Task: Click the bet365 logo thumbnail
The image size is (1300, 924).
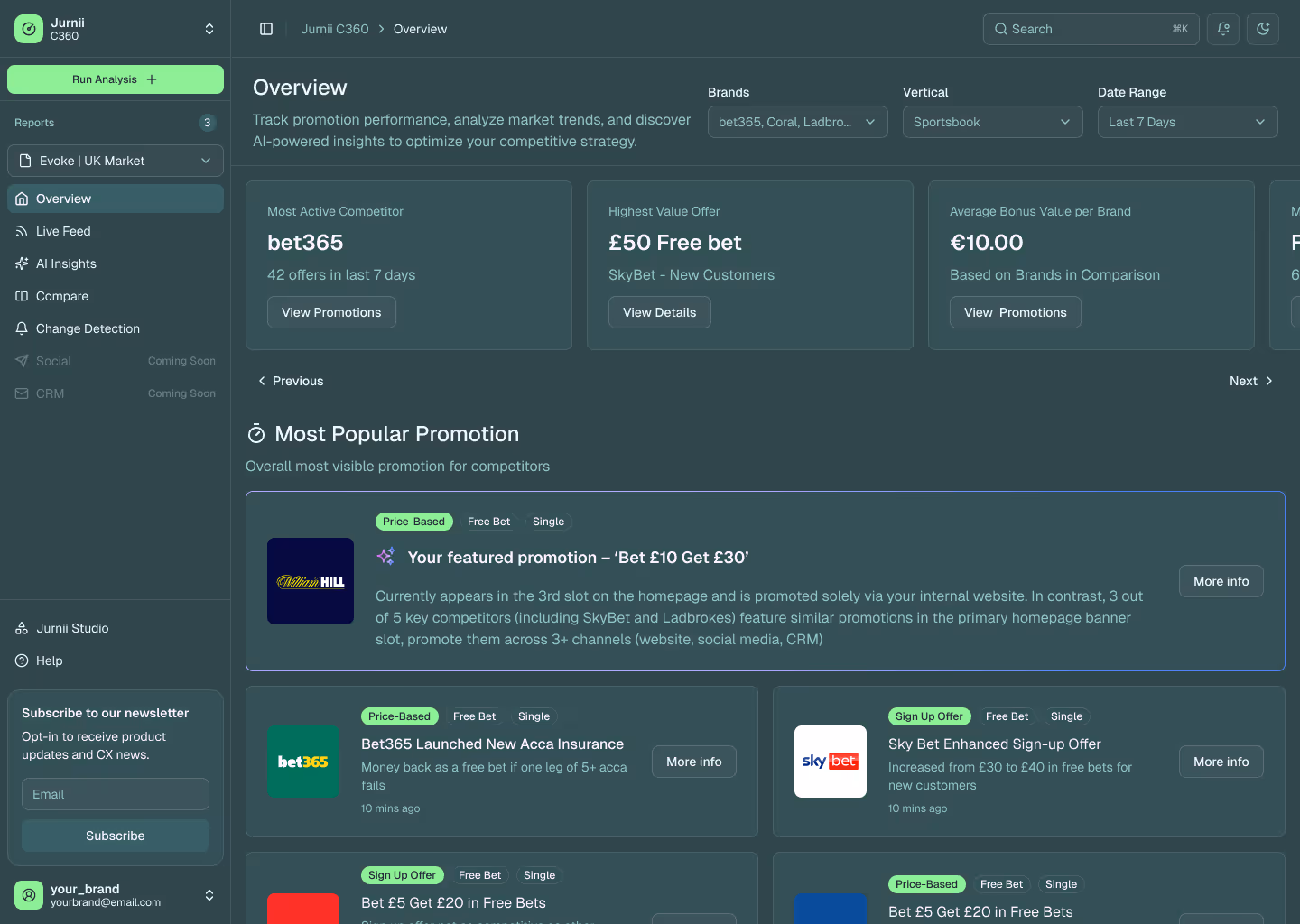Action: tap(303, 762)
